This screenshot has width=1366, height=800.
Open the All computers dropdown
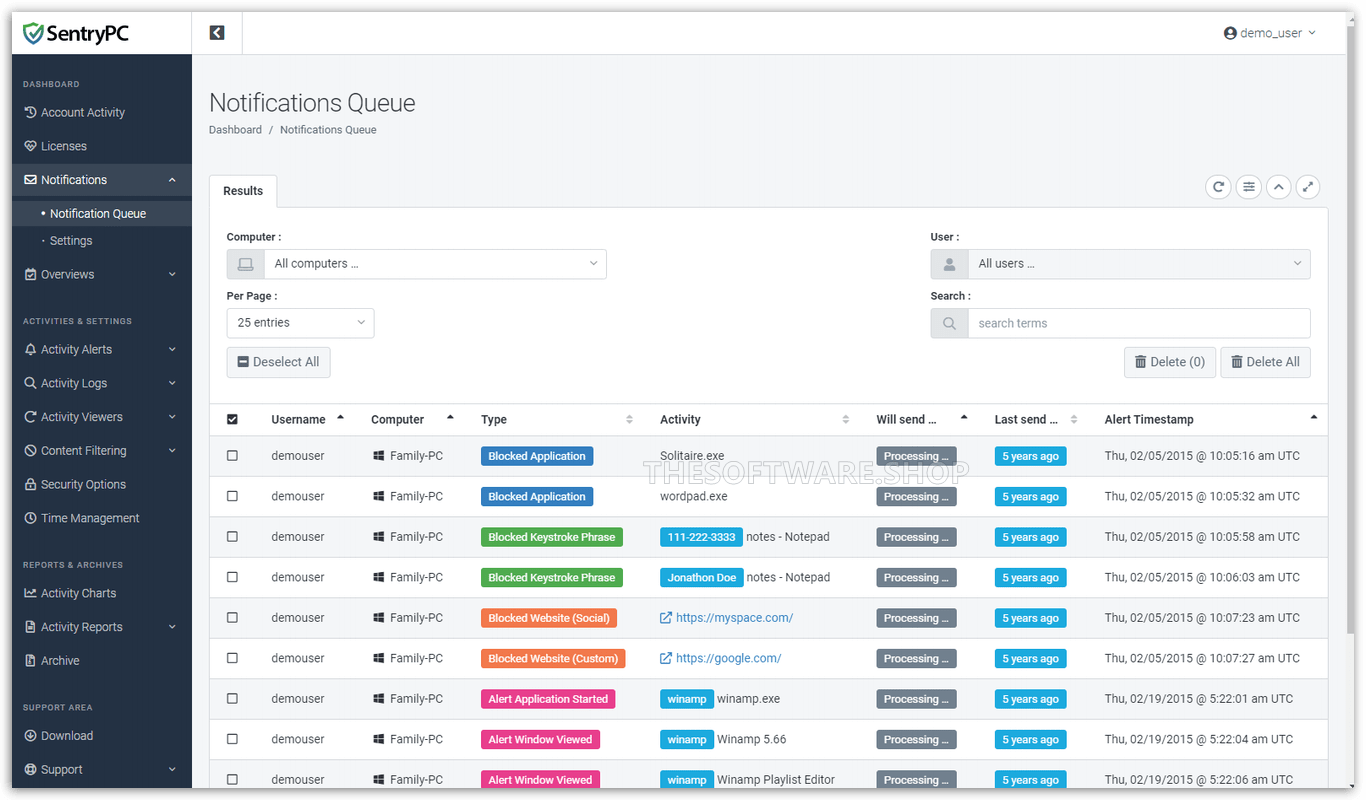435,264
